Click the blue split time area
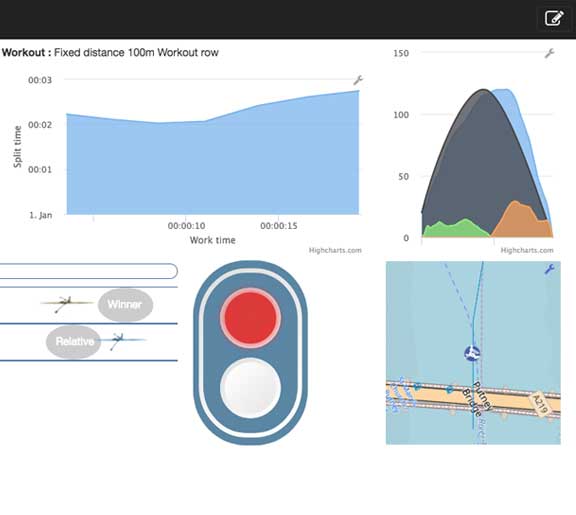 212,165
